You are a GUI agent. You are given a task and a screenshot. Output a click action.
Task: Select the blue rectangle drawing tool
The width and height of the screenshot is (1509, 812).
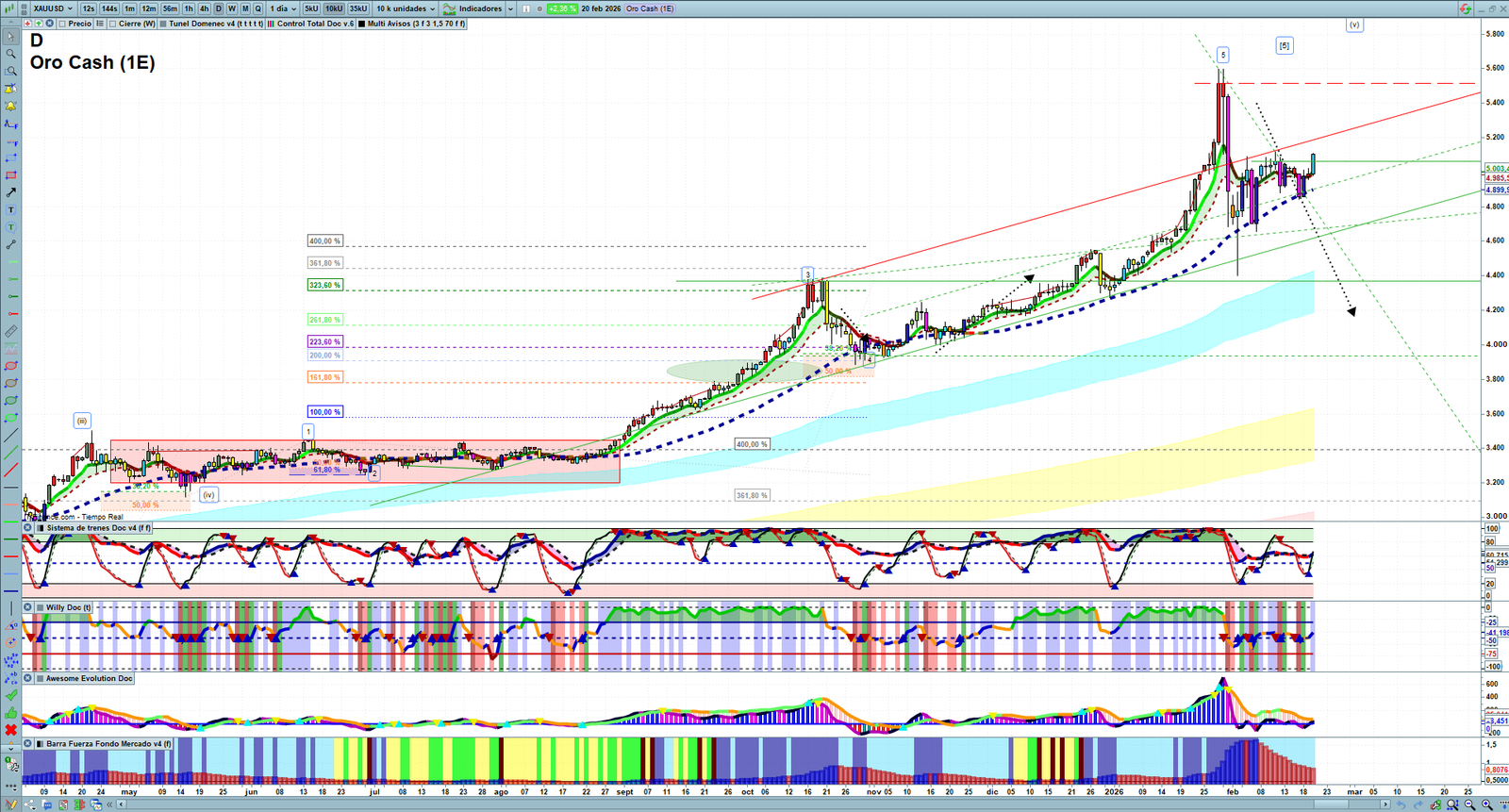pos(11,157)
